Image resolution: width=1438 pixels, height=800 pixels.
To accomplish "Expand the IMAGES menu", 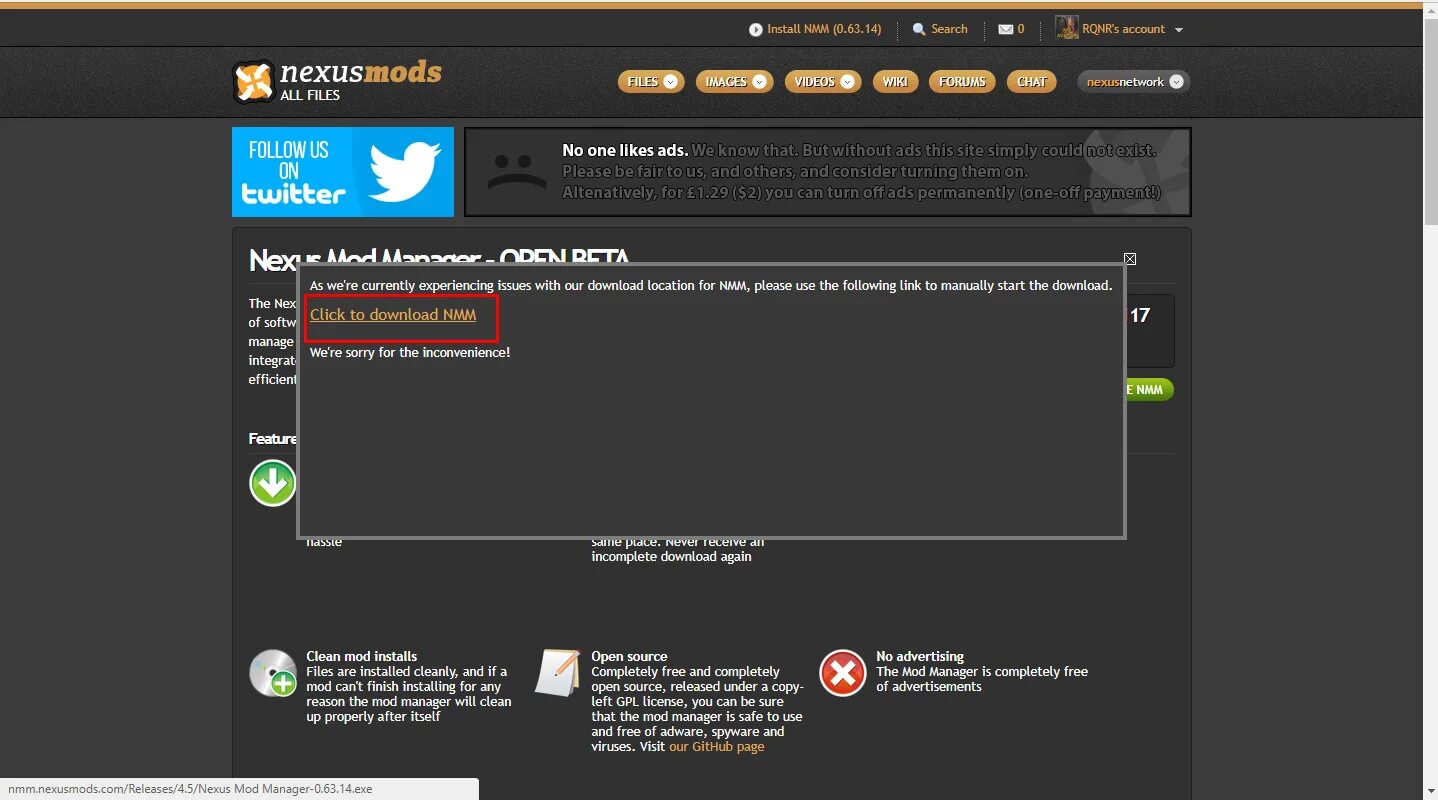I will 734,82.
